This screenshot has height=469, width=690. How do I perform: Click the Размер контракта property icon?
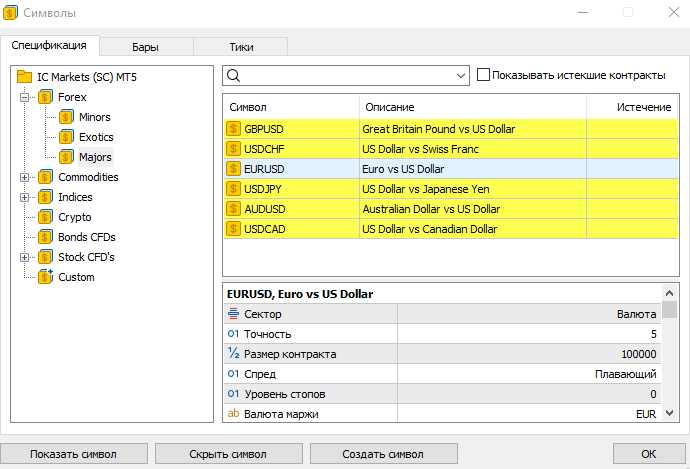click(x=233, y=353)
